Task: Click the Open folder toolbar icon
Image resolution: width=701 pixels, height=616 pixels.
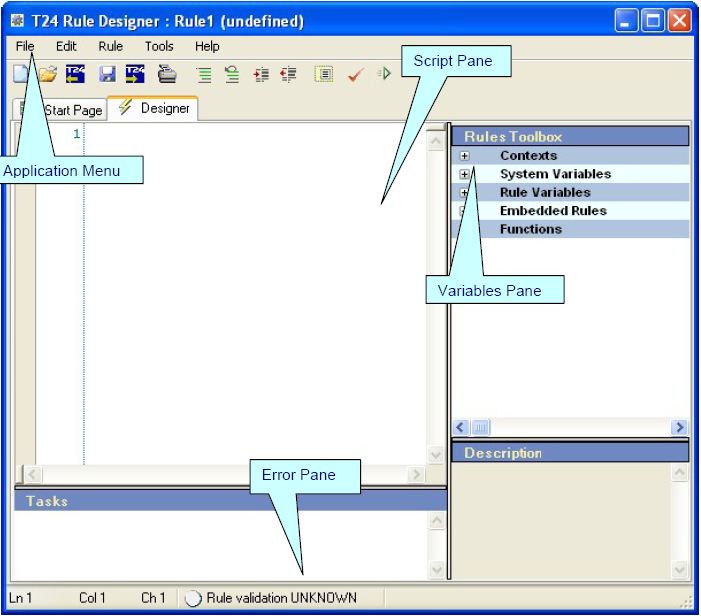Action: 47,74
